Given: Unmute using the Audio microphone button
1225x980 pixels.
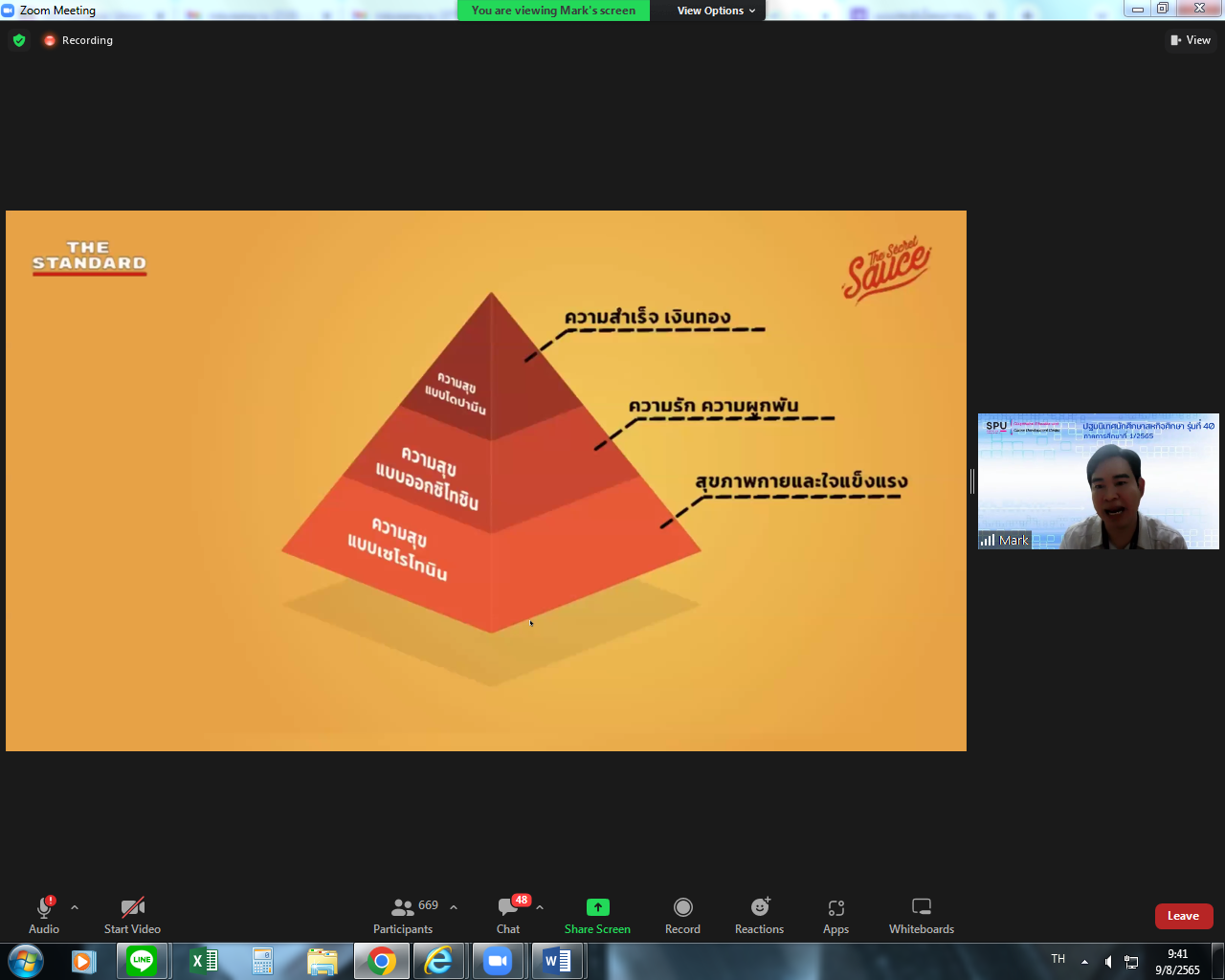Looking at the screenshot, I should (x=44, y=907).
